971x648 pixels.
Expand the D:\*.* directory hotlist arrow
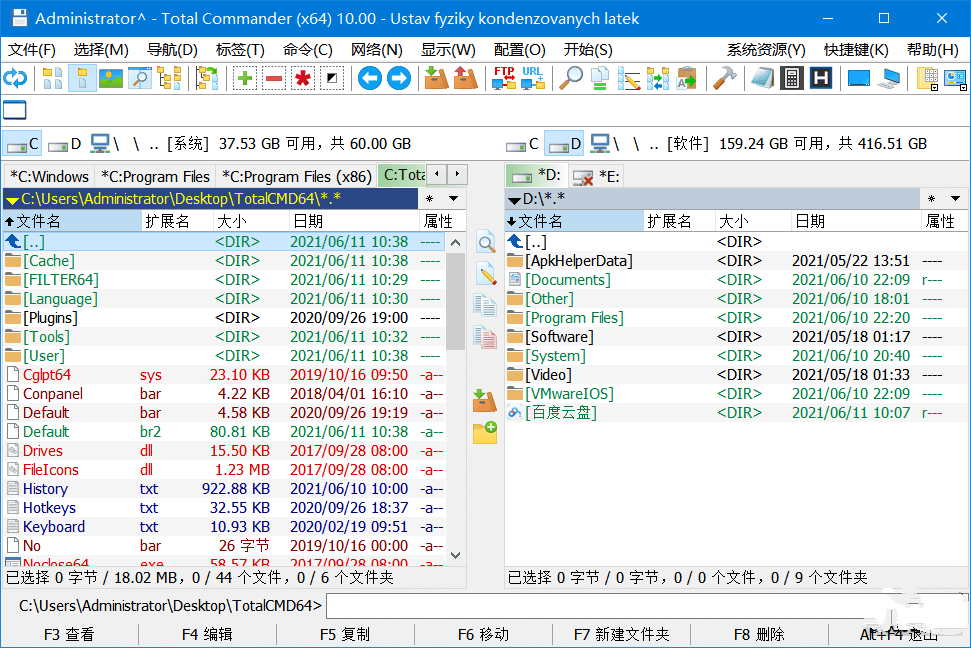(513, 199)
